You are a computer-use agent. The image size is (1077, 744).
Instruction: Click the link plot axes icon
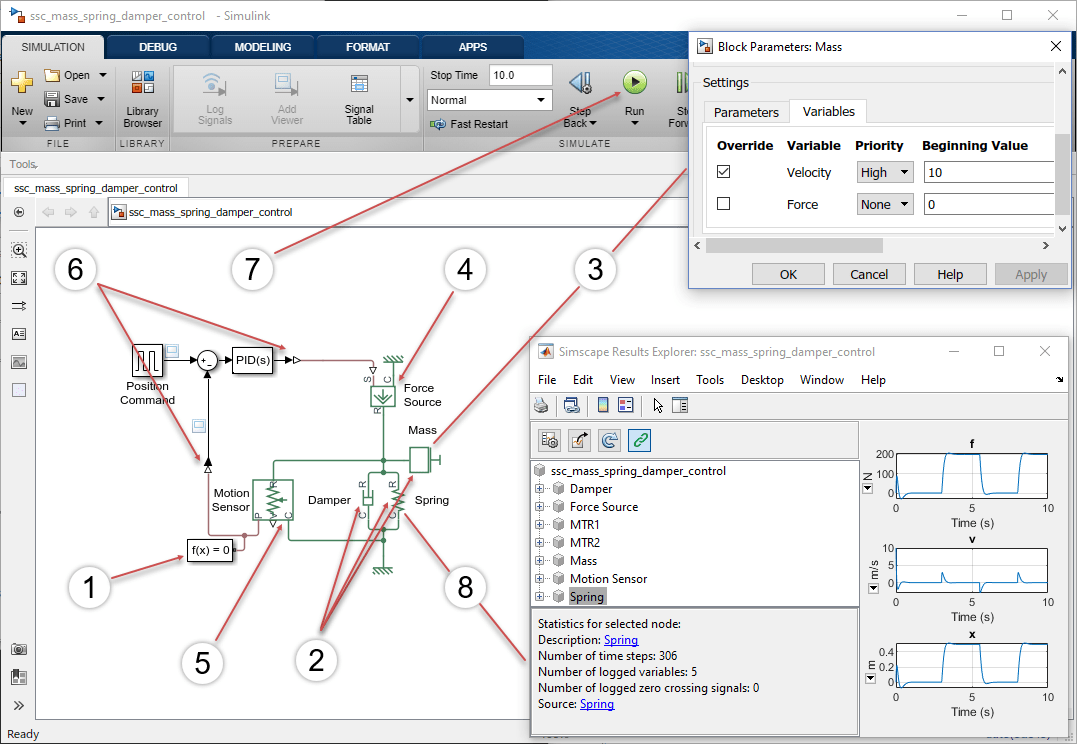pyautogui.click(x=571, y=405)
